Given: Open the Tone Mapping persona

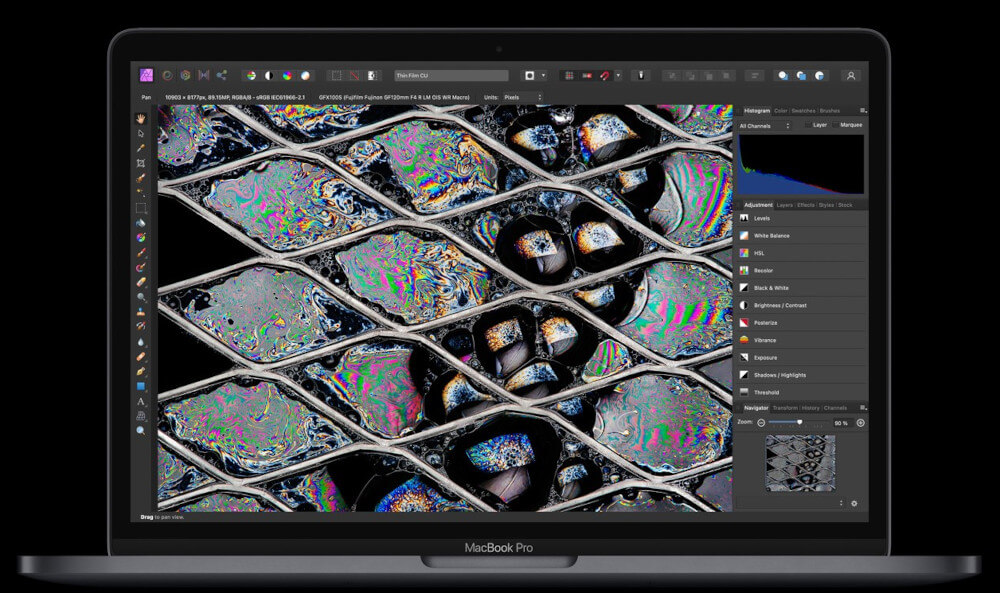Looking at the screenshot, I should (x=203, y=75).
